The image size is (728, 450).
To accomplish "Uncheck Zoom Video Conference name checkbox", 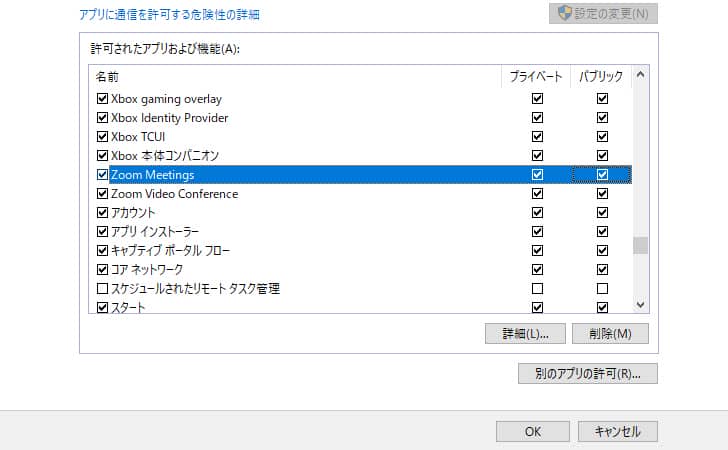I will click(102, 194).
